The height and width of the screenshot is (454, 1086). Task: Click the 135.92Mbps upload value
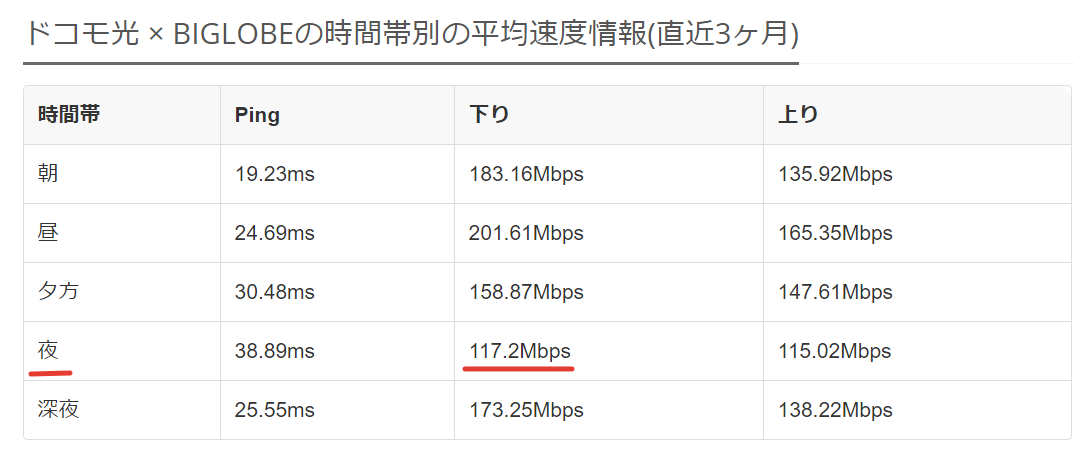835,174
